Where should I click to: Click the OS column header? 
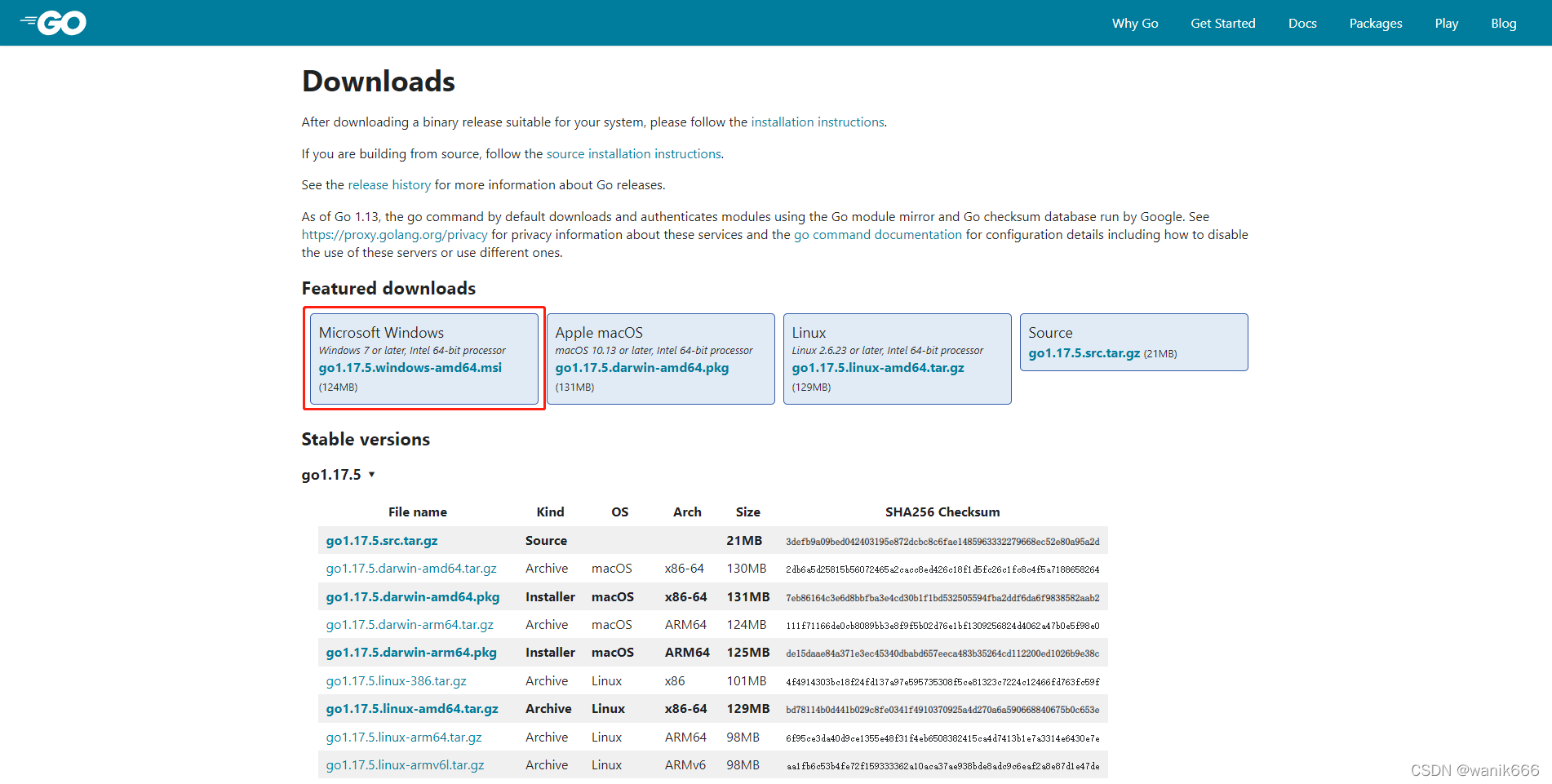click(620, 512)
